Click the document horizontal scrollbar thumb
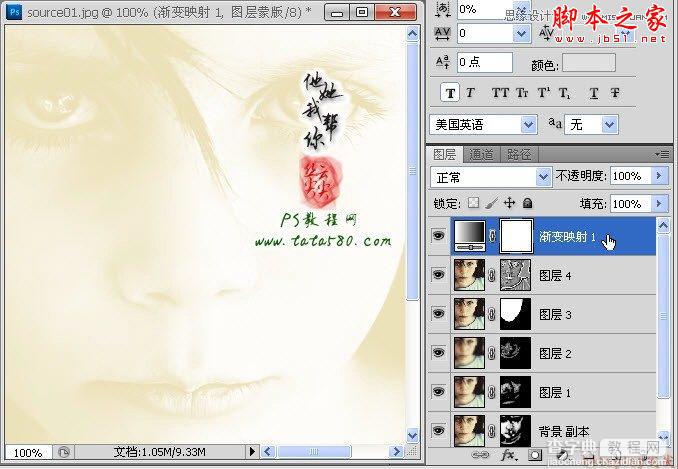The image size is (678, 469). tap(314, 452)
